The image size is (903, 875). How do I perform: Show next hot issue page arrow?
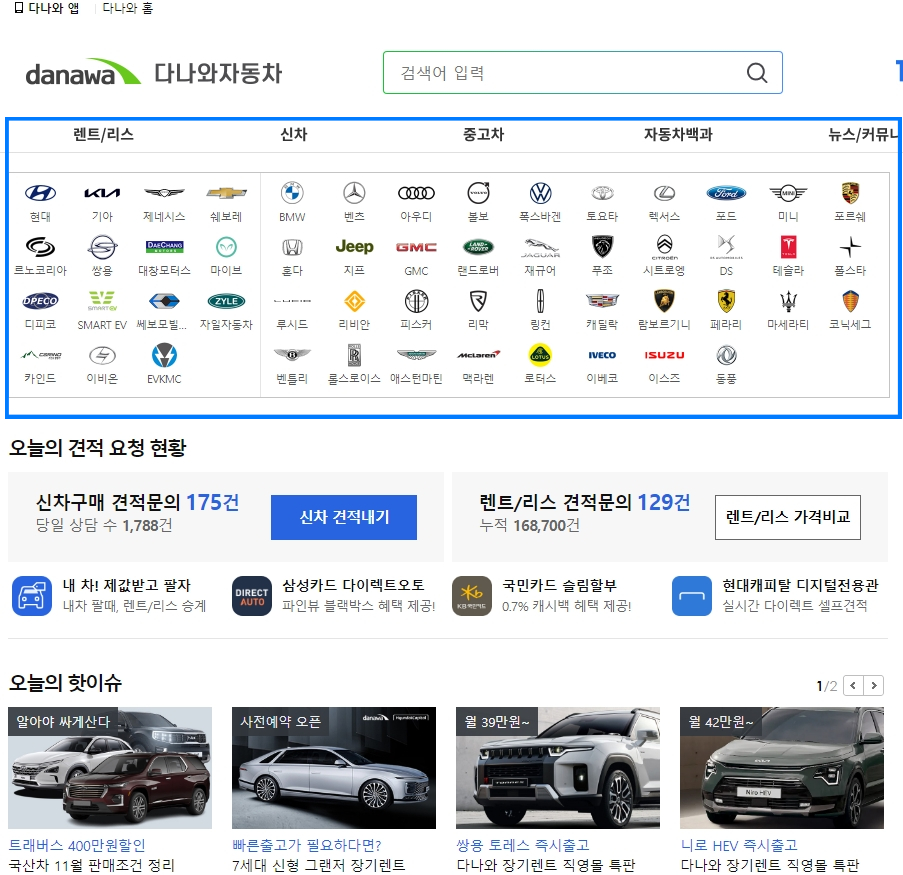tap(874, 685)
